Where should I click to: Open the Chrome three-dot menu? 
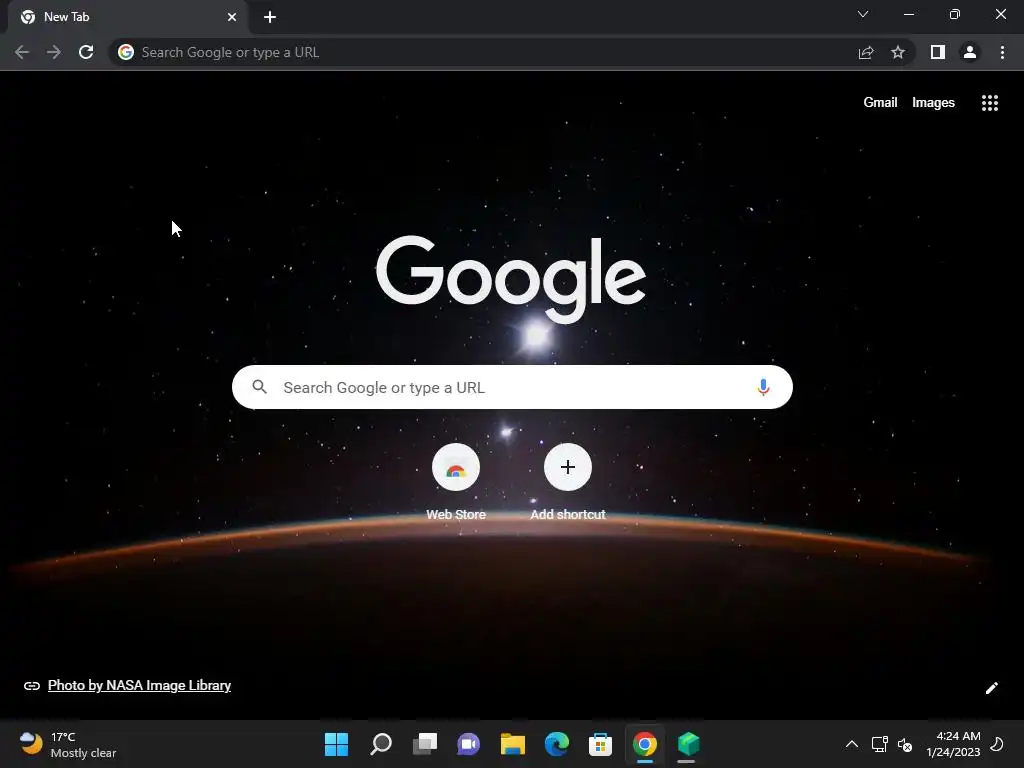click(x=1002, y=52)
